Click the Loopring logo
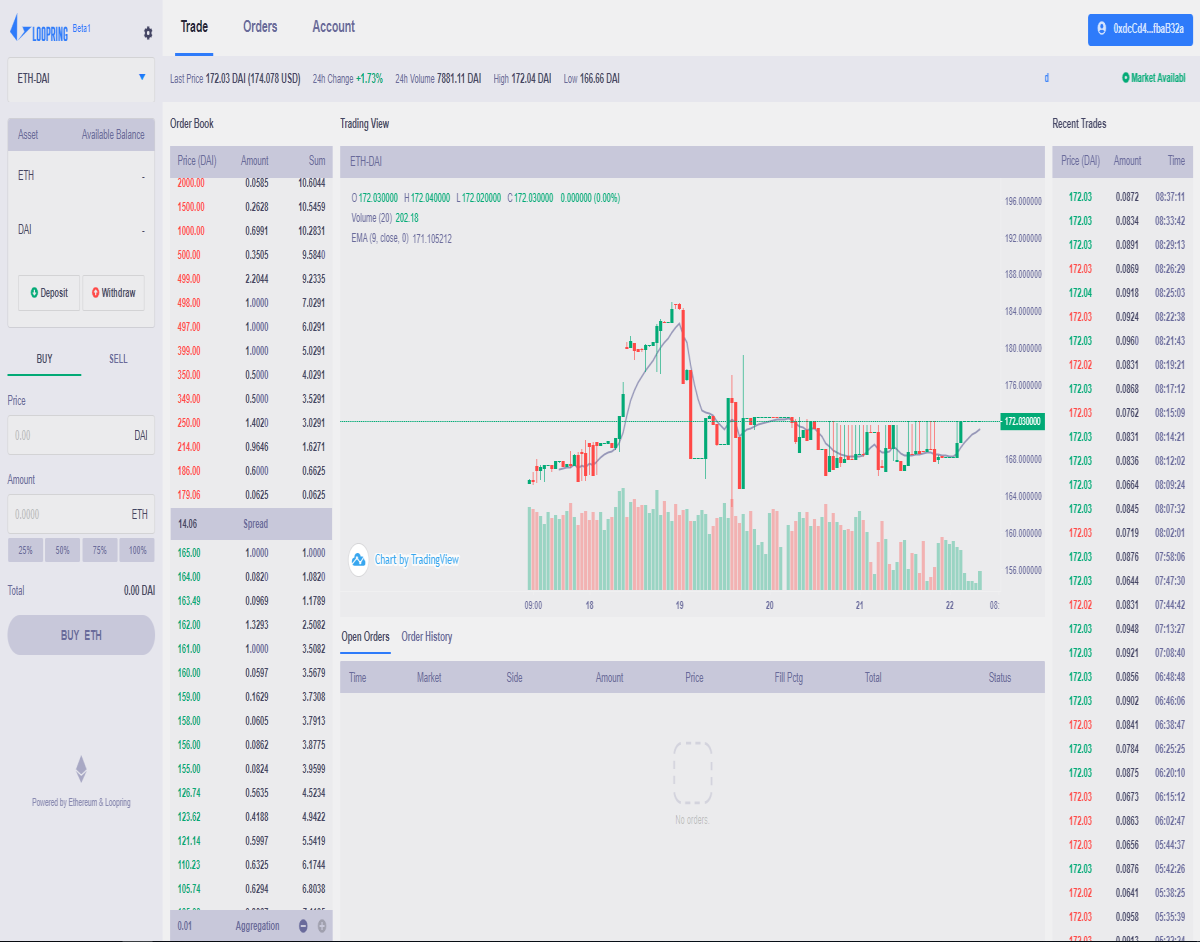The height and width of the screenshot is (942, 1200). click(42, 31)
